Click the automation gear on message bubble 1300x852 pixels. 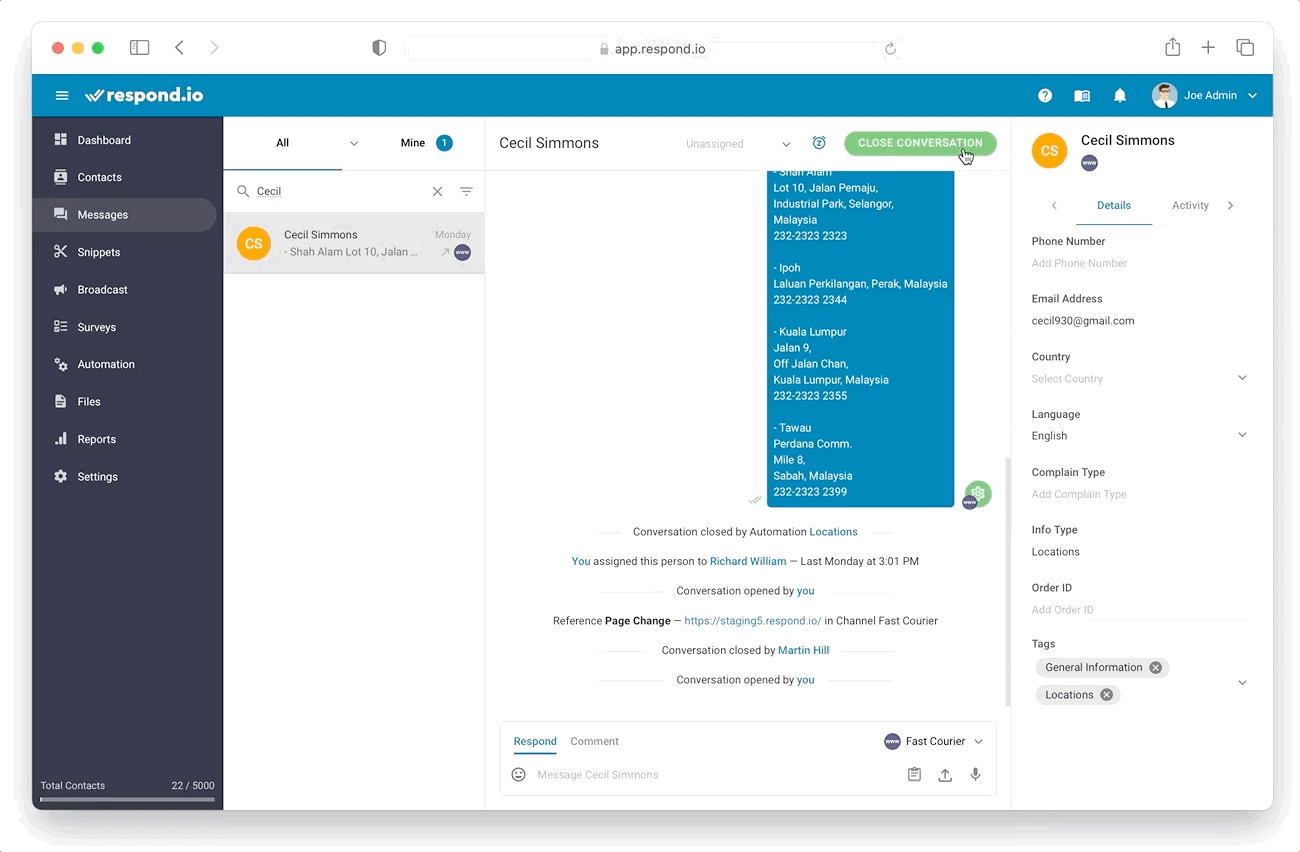pos(978,493)
